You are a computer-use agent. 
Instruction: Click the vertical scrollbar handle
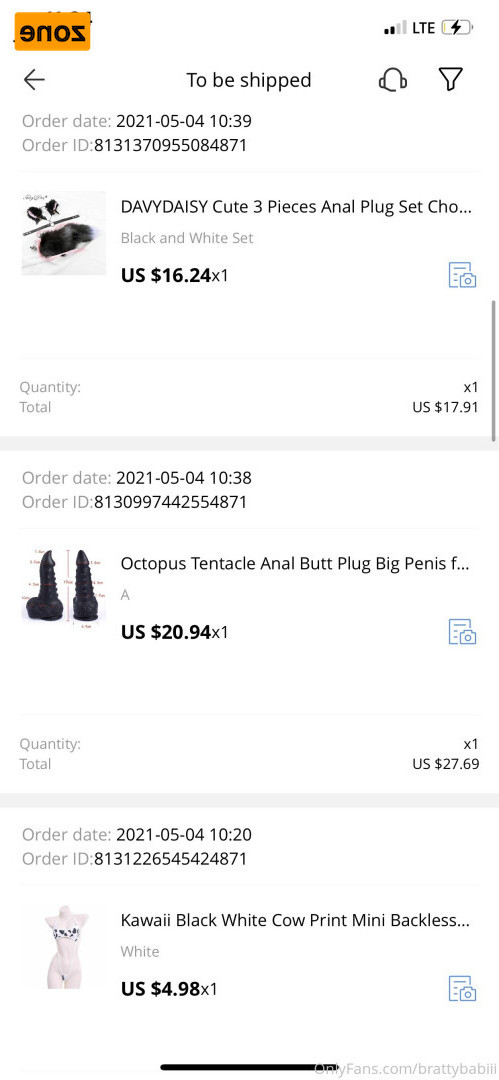[x=493, y=370]
